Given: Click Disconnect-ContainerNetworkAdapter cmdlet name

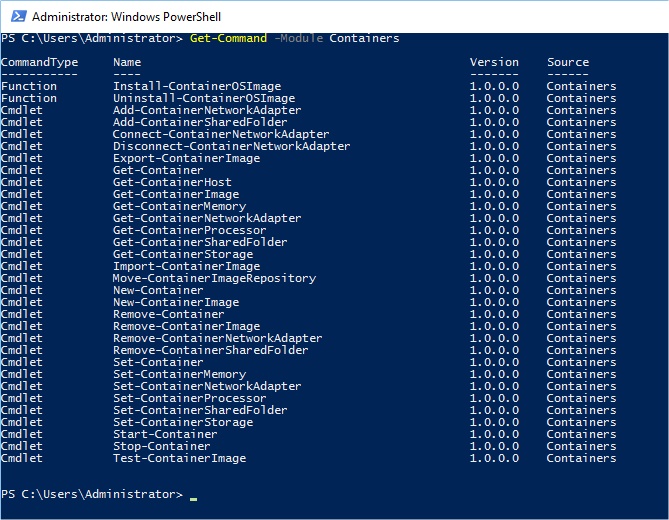Looking at the screenshot, I should (x=231, y=146).
